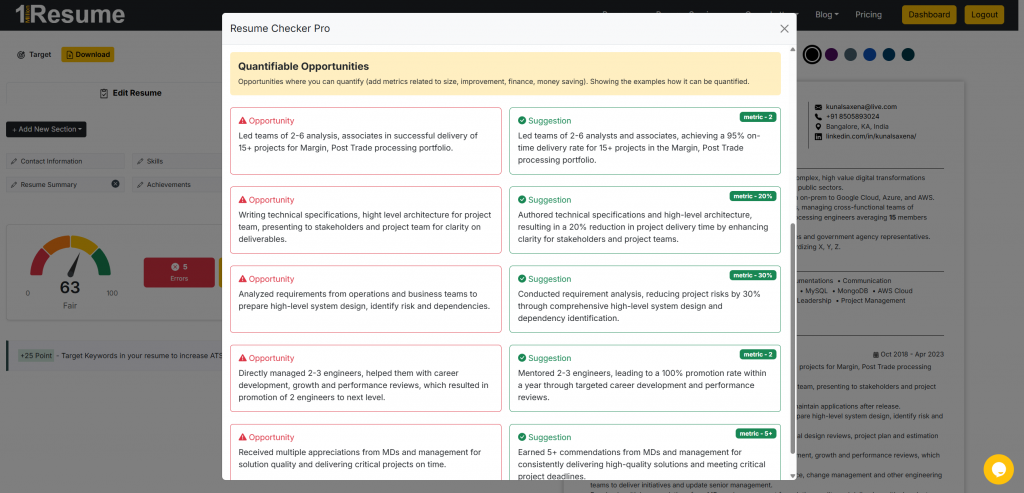
Task: Click the email envelope icon in resume
Action: (818, 107)
